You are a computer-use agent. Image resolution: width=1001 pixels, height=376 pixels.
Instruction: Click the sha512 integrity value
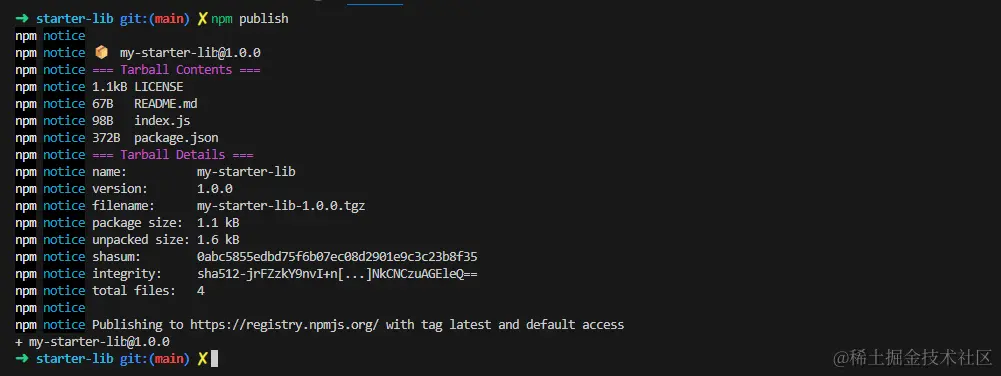click(338, 274)
